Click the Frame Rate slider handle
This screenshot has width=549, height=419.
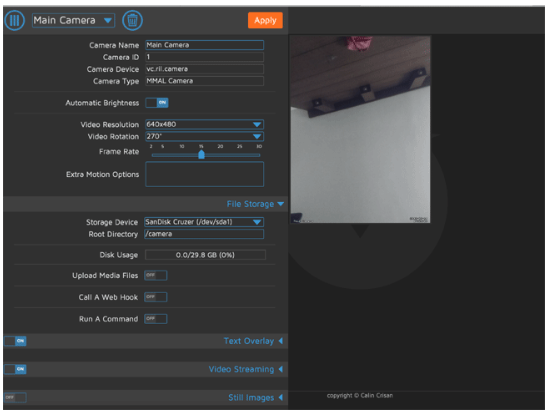pyautogui.click(x=201, y=154)
